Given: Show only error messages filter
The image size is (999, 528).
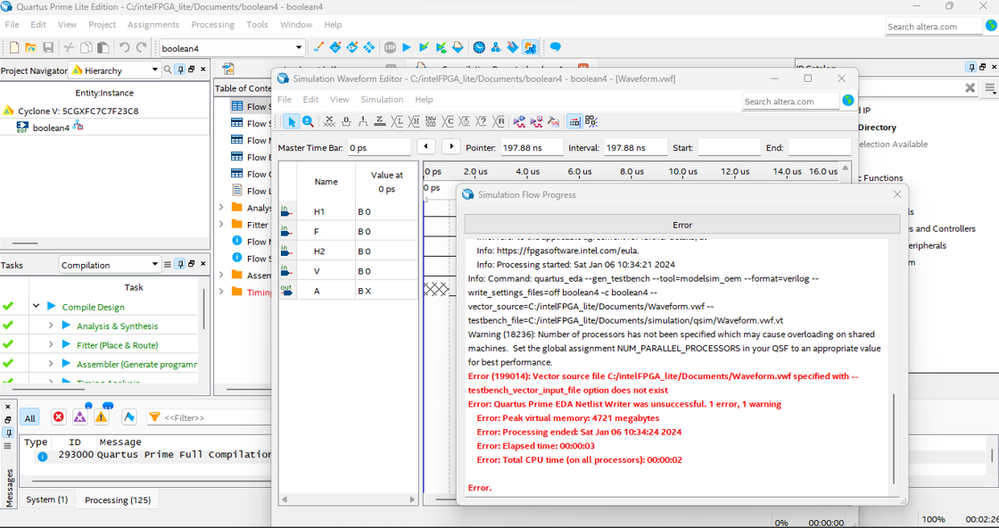Looking at the screenshot, I should 58,417.
